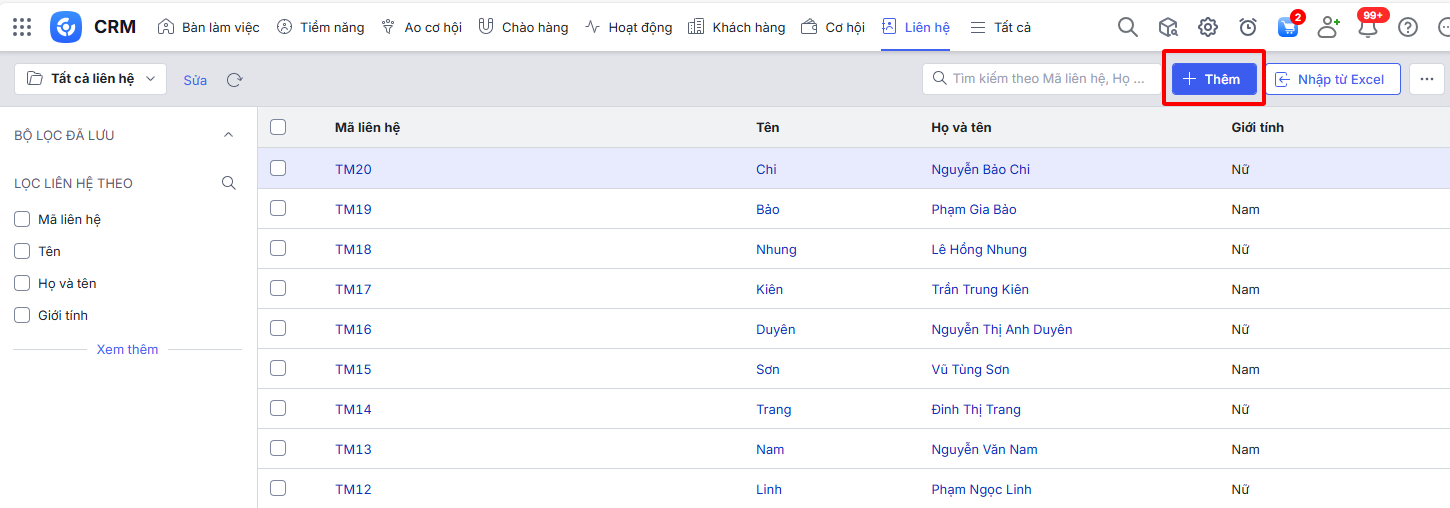This screenshot has height=508, width=1450.
Task: Open the shopping cart with badge 2
Action: (1288, 27)
